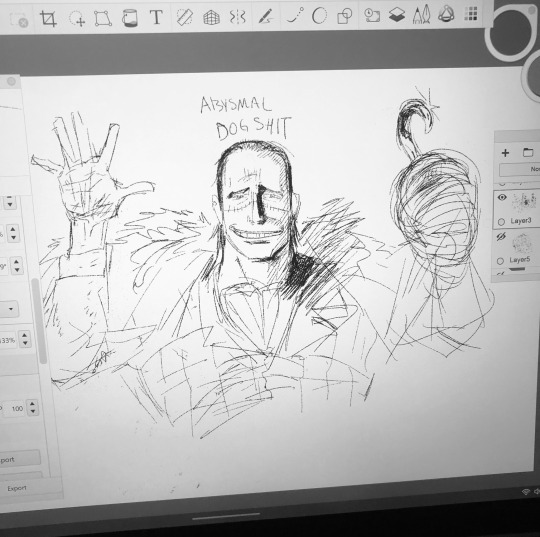This screenshot has width=540, height=537.
Task: Enable the Steady Stroke tool
Action: click(x=295, y=16)
